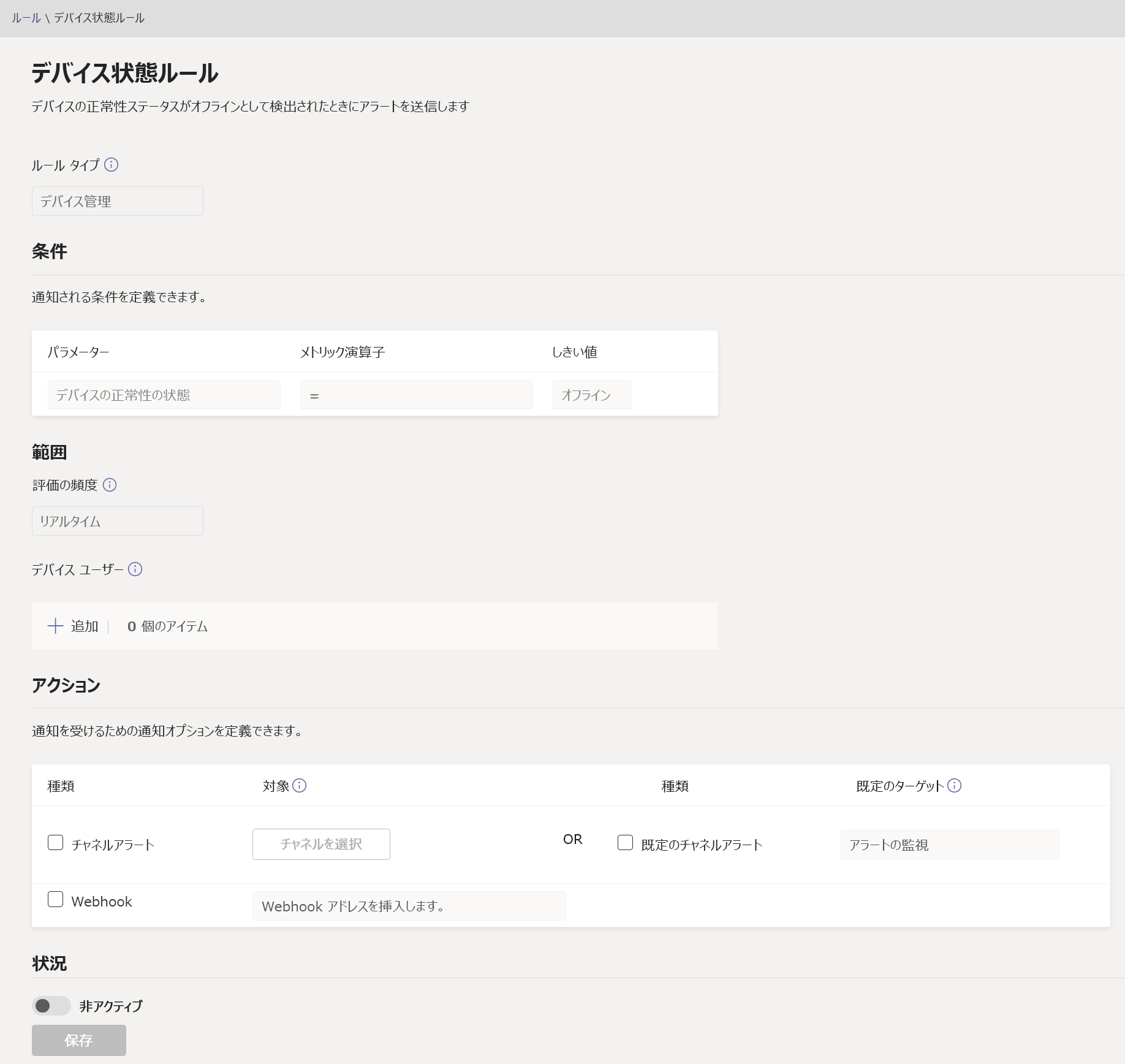Open the オフライン threshold dropdown

point(592,395)
